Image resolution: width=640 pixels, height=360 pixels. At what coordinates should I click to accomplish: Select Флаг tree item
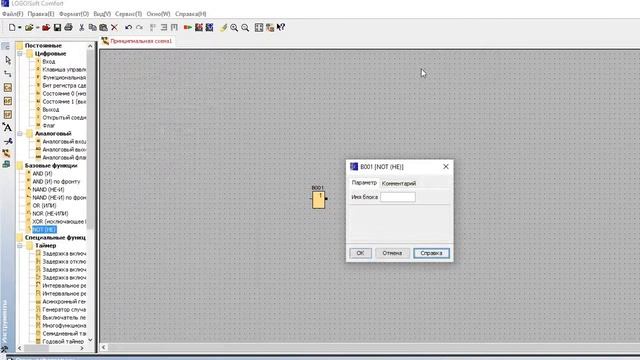pos(49,125)
